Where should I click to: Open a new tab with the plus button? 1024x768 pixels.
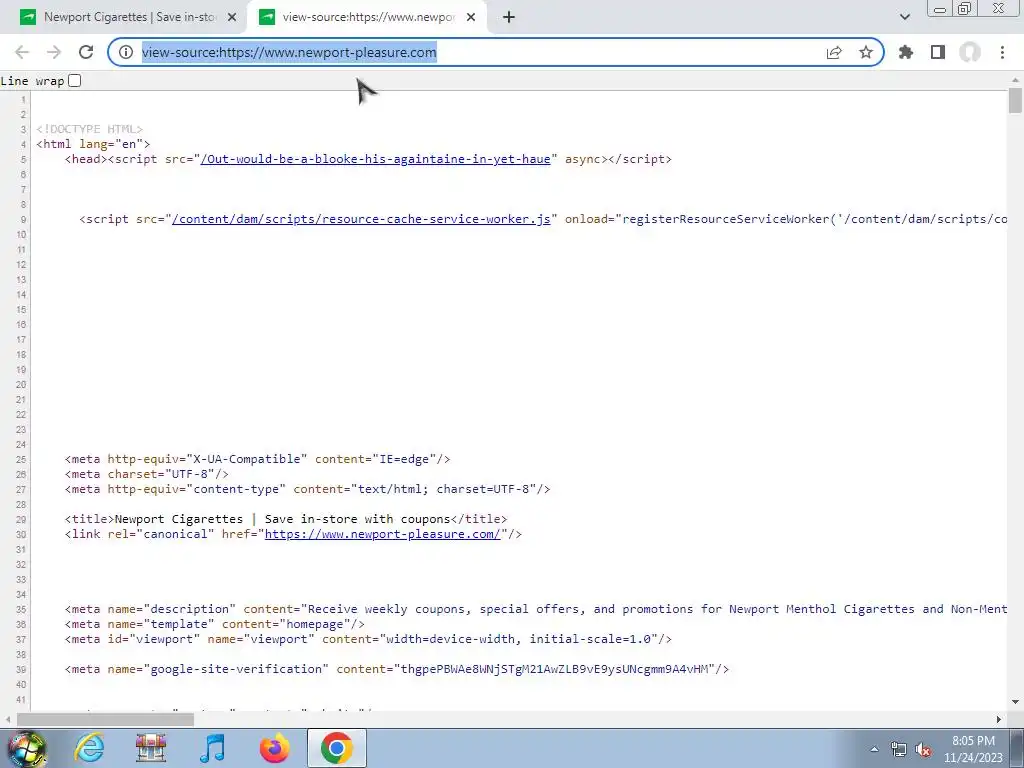pyautogui.click(x=509, y=18)
